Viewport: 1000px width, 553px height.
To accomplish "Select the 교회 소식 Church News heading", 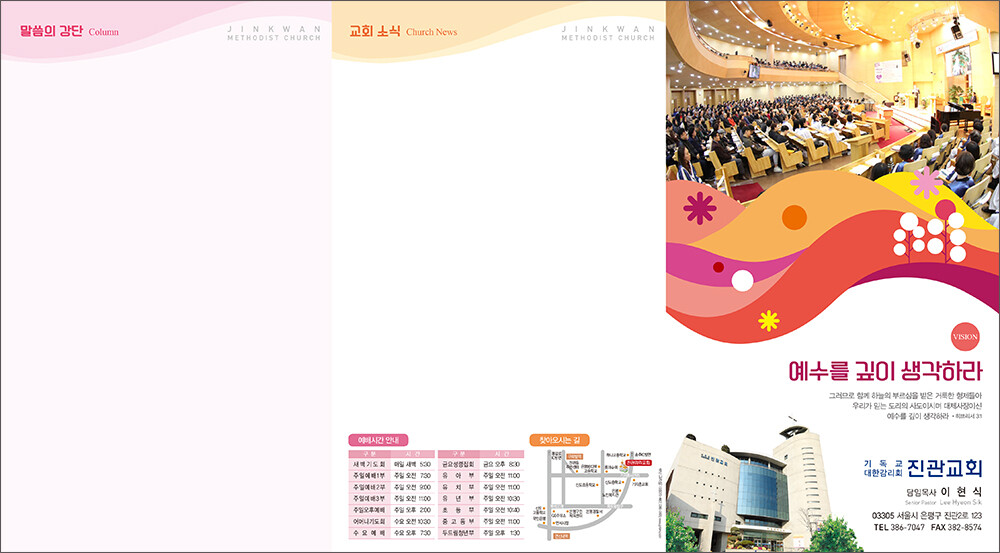I will 403,31.
